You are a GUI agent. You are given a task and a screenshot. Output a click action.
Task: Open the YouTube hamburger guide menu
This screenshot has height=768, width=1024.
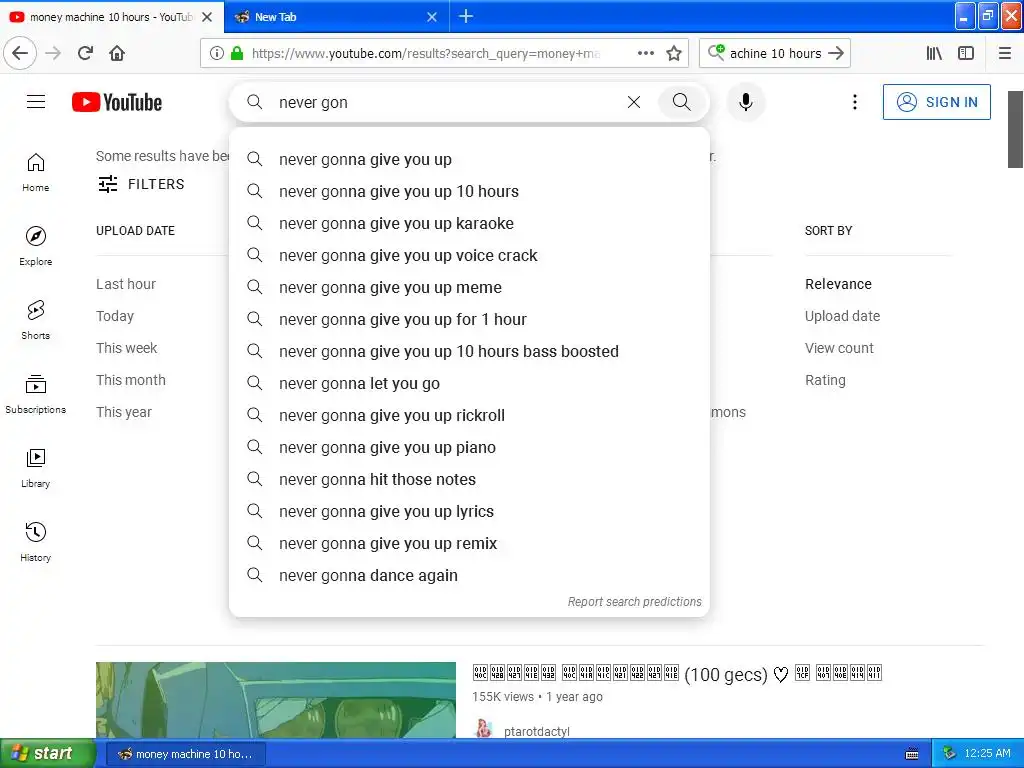[36, 102]
